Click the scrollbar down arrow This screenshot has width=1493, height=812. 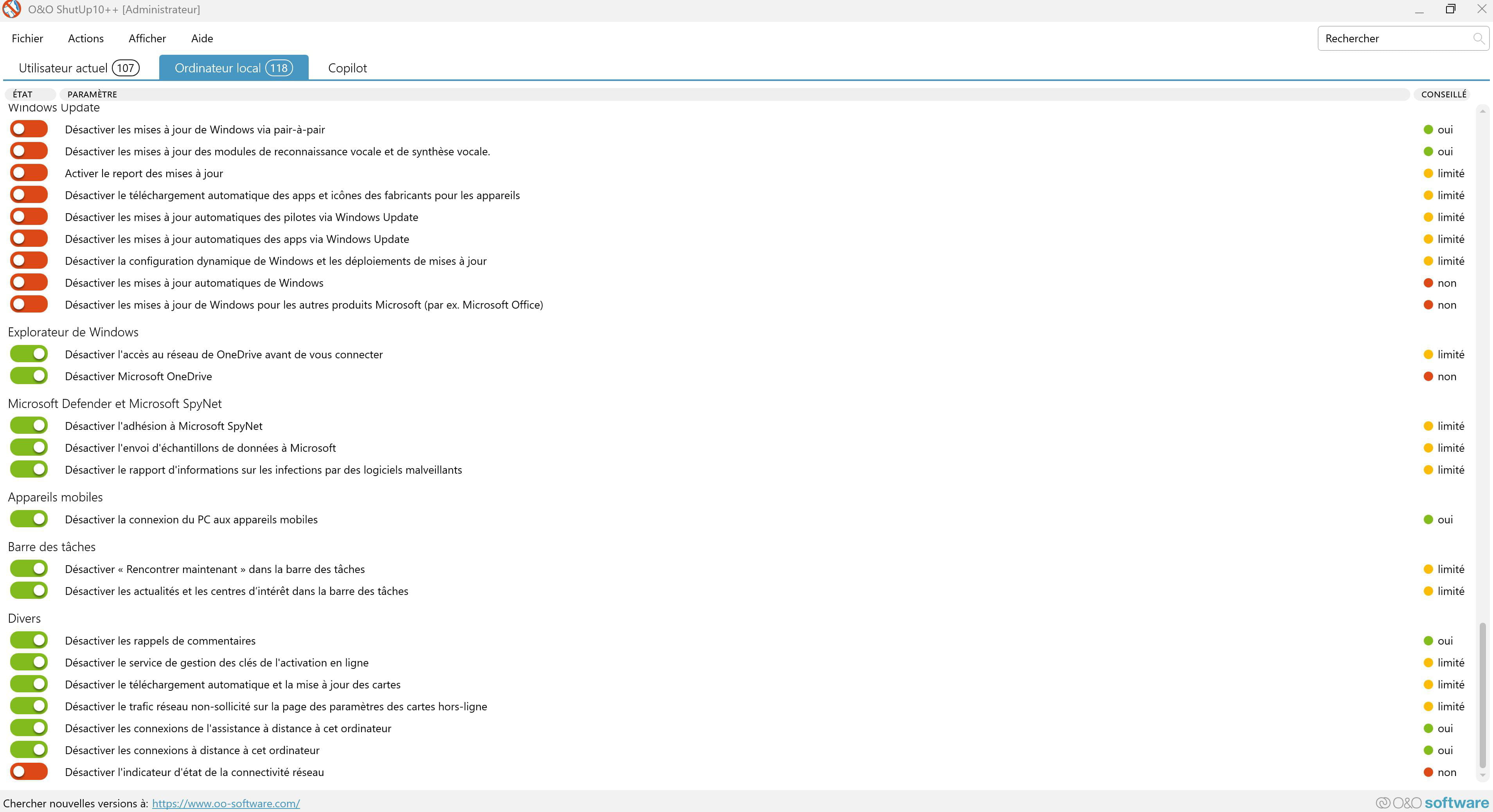pyautogui.click(x=1482, y=775)
